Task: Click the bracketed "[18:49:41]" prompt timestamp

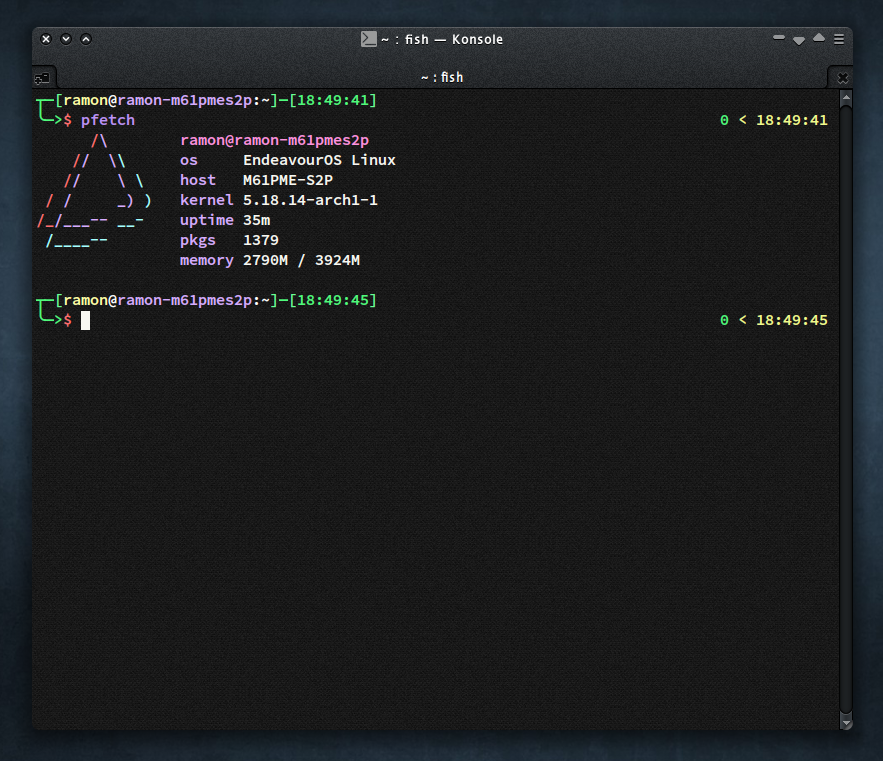Action: 333,100
